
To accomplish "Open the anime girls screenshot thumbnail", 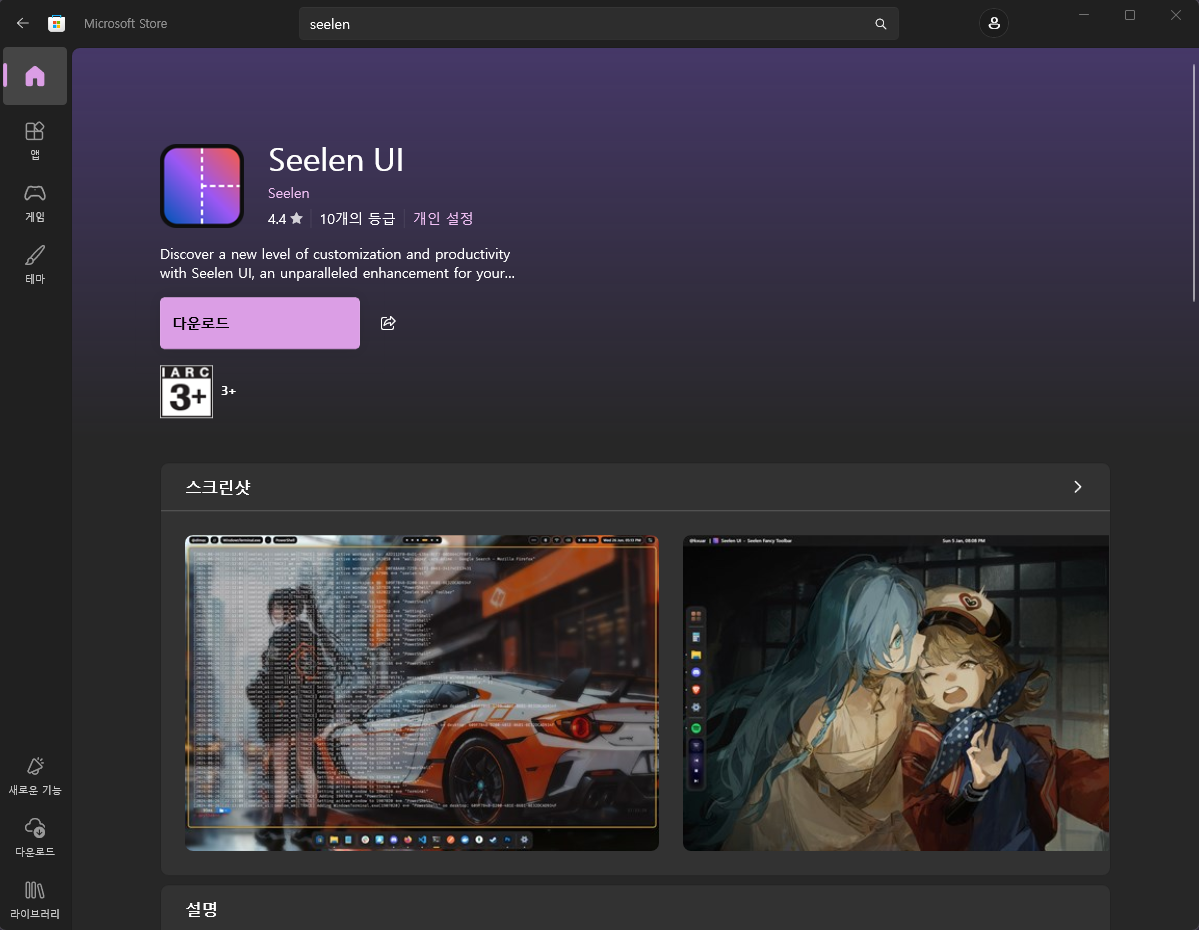I will tap(895, 693).
